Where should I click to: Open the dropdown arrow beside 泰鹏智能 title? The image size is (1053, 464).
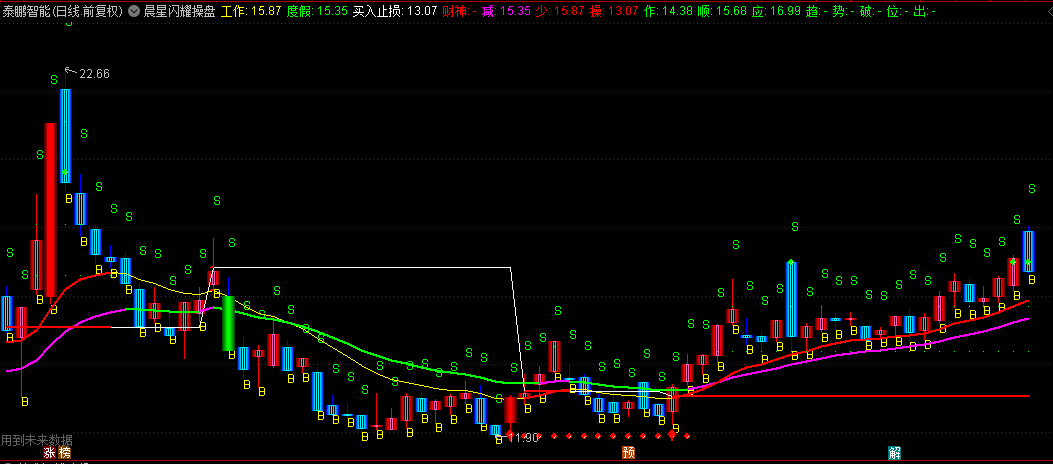click(132, 11)
